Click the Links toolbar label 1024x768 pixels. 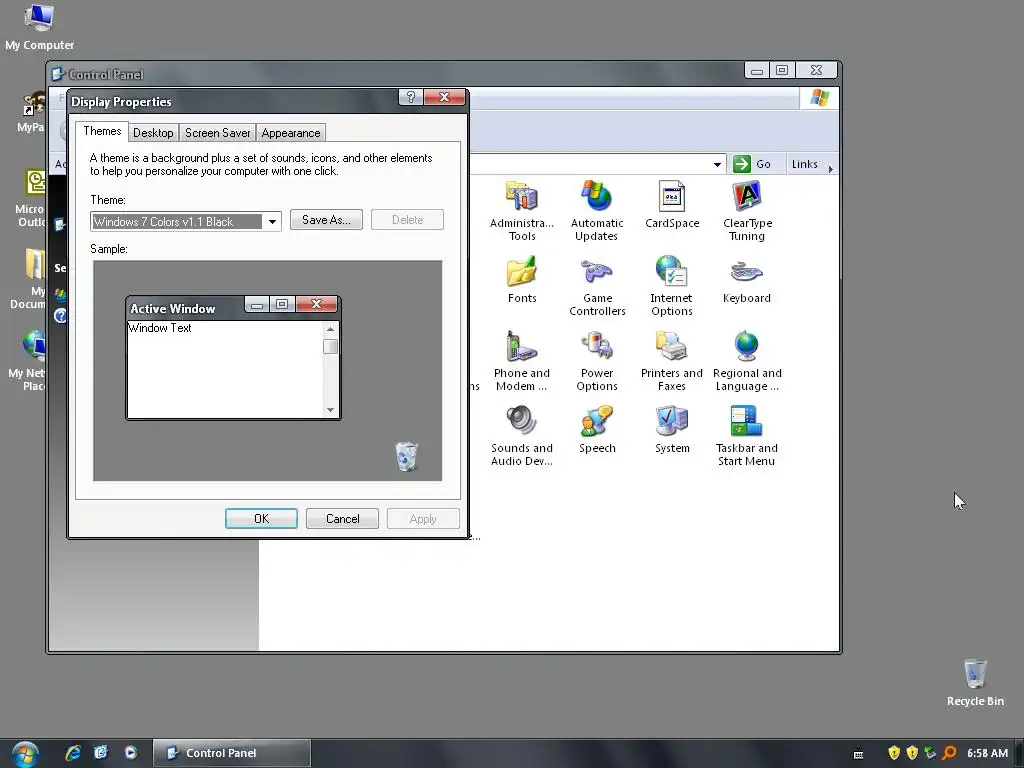click(805, 164)
